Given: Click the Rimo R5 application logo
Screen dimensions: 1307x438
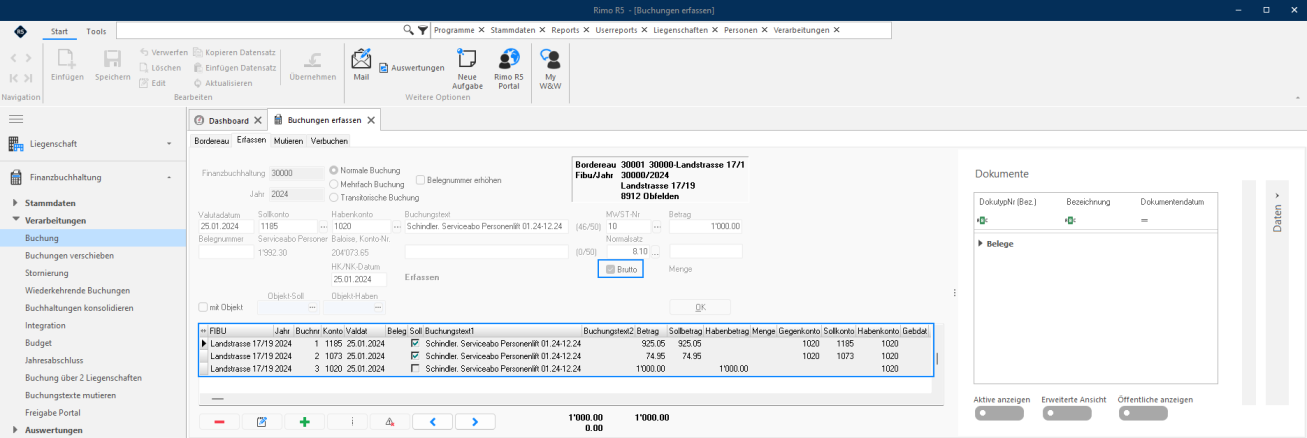Looking at the screenshot, I should tap(20, 31).
